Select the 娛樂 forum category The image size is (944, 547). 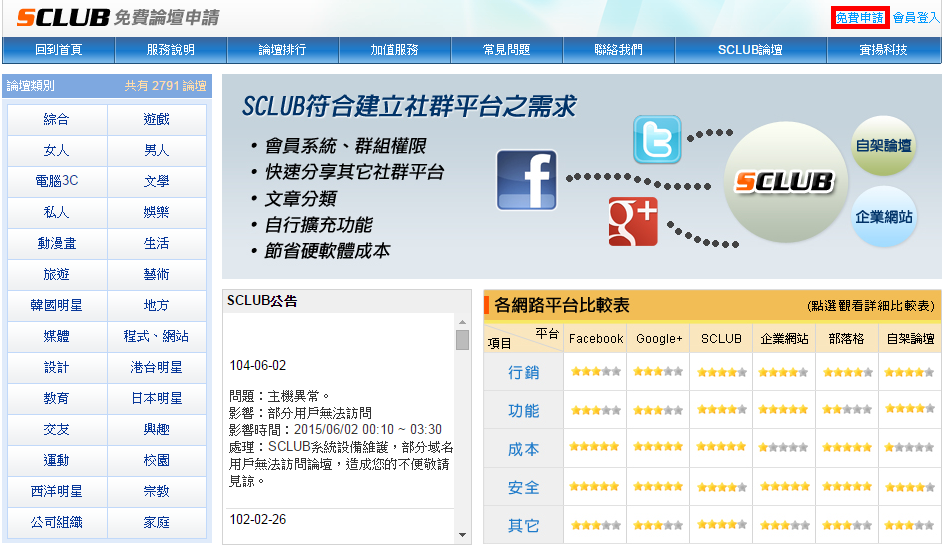[157, 212]
